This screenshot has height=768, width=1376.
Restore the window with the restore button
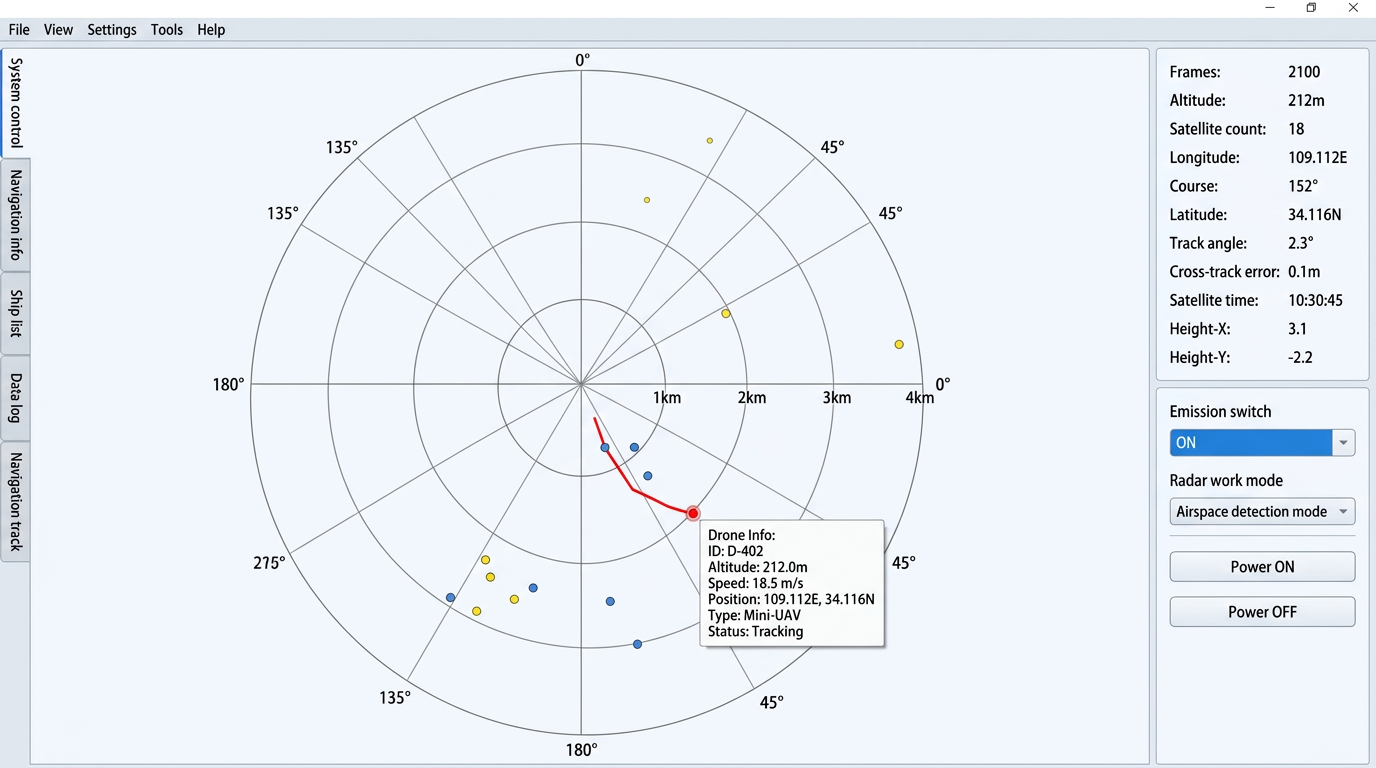(x=1311, y=8)
